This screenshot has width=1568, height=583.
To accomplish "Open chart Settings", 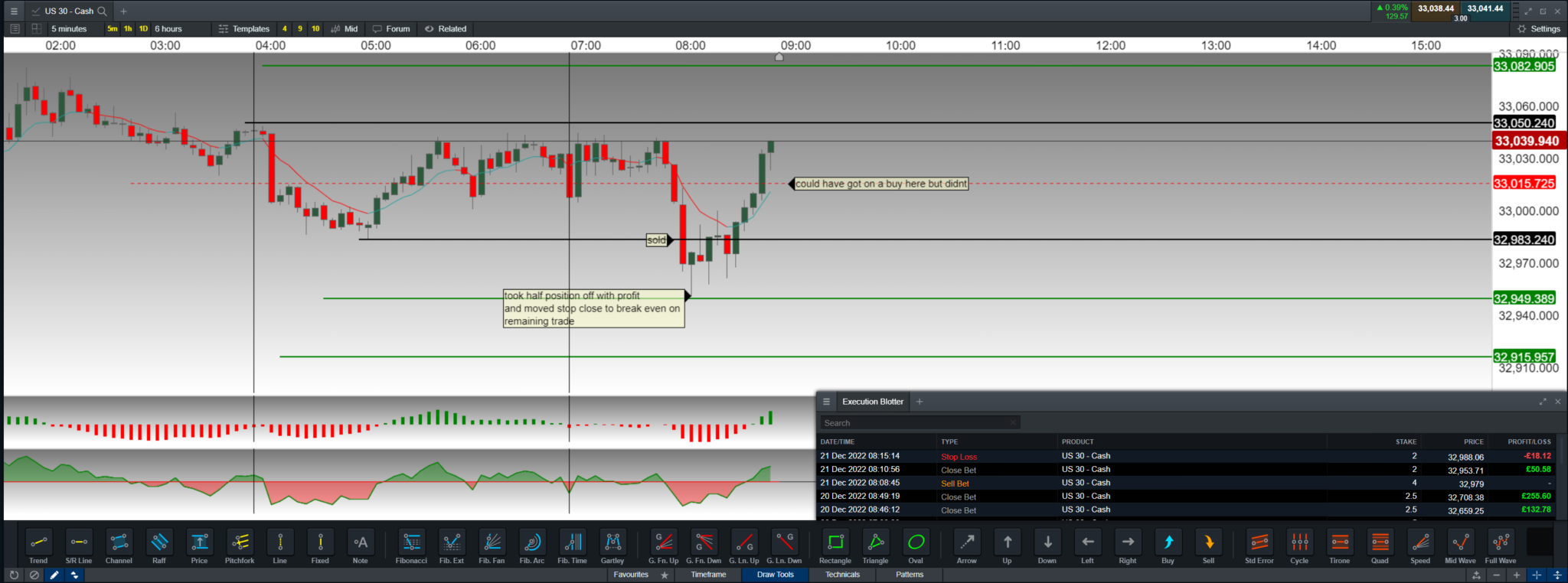I will tap(1539, 29).
